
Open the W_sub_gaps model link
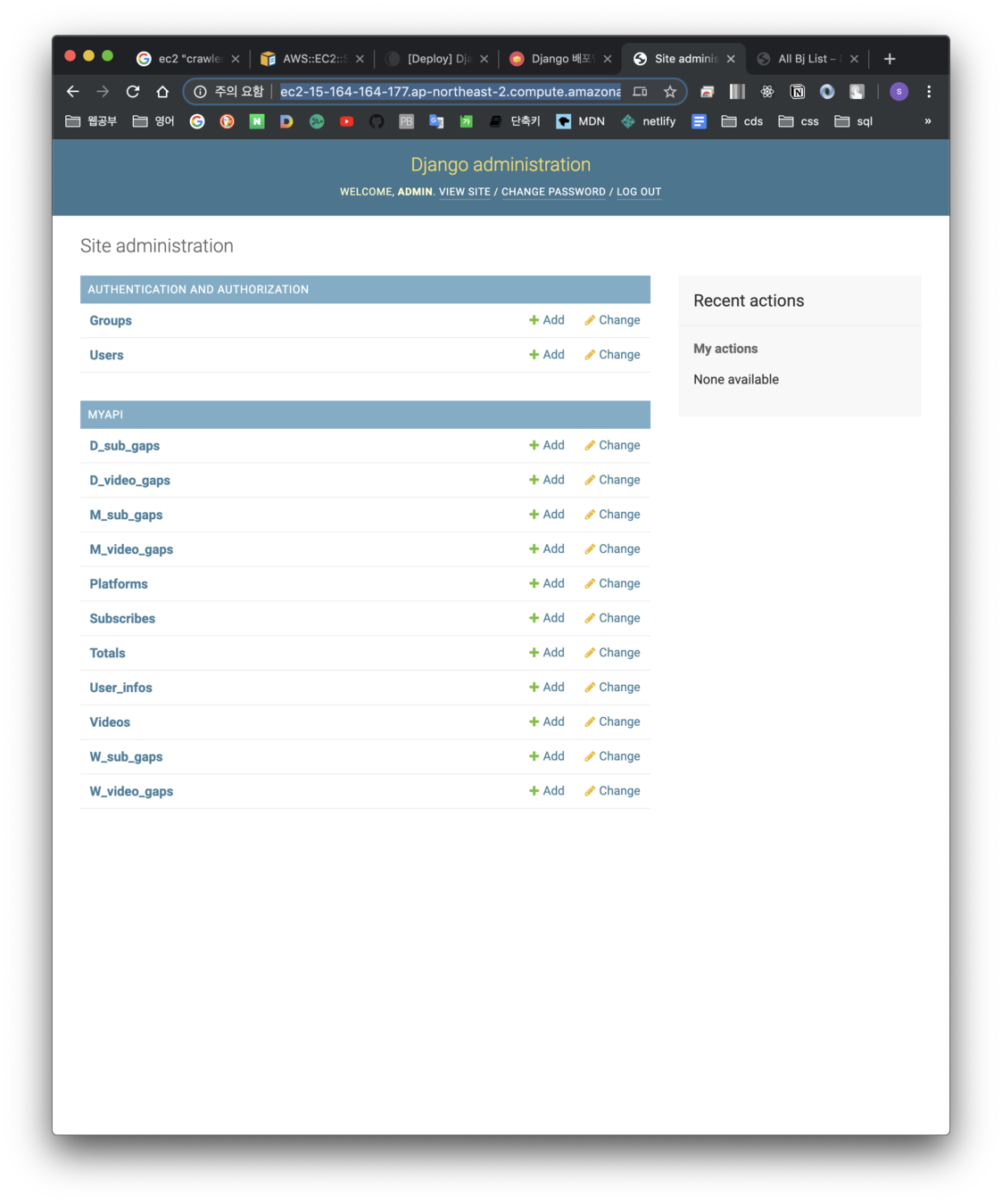point(126,756)
